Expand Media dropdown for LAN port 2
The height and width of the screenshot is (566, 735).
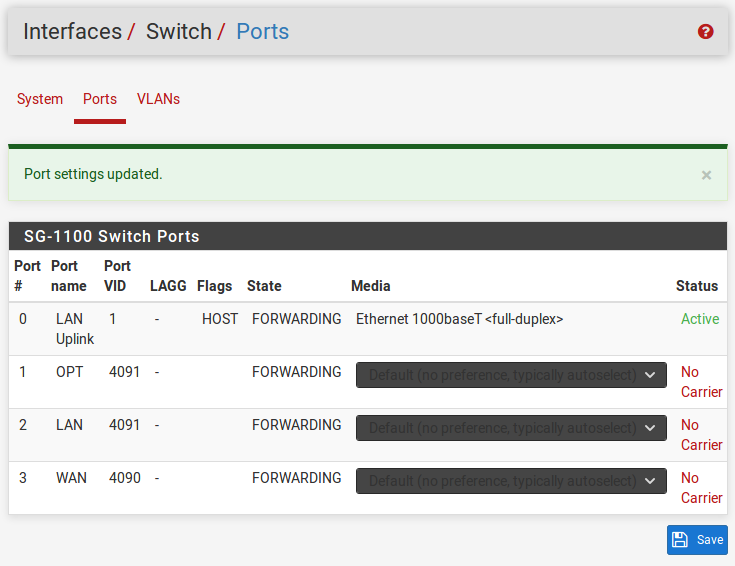point(511,428)
